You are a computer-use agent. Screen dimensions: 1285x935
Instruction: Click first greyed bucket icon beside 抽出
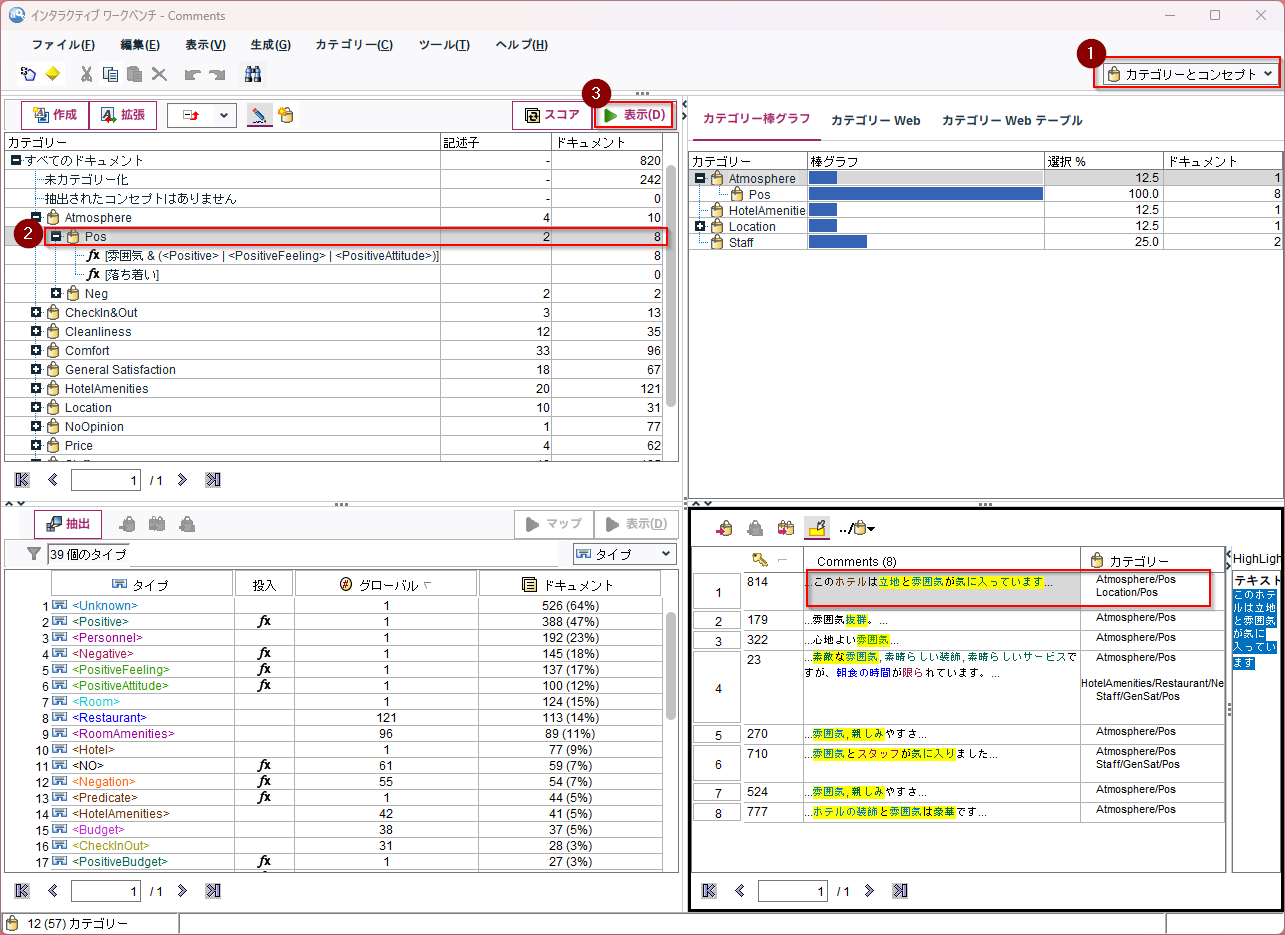coord(128,524)
